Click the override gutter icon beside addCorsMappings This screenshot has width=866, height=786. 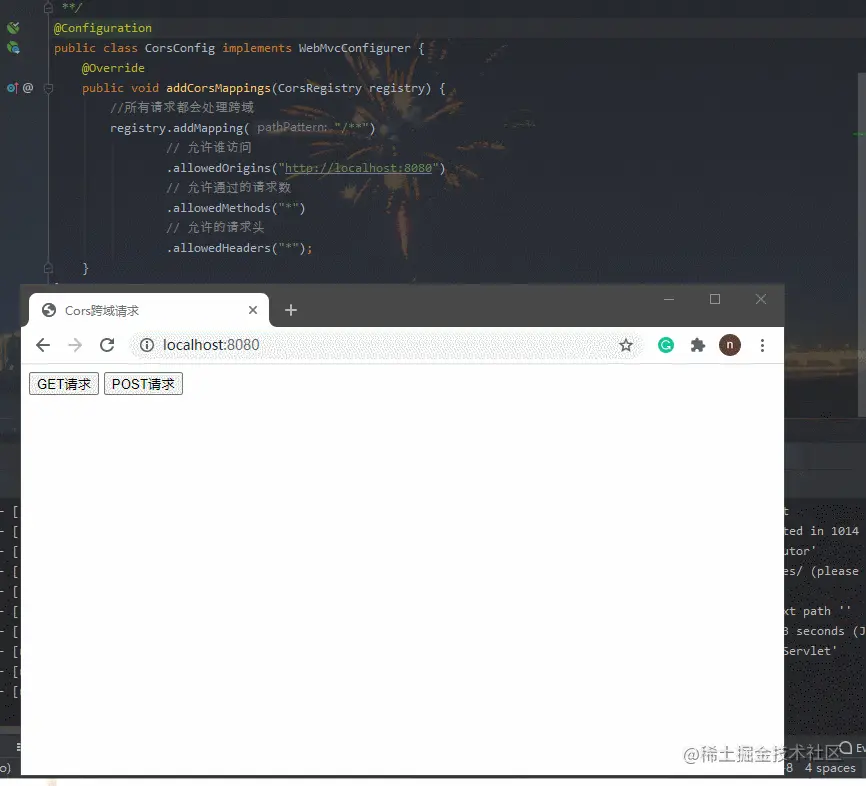[12, 88]
